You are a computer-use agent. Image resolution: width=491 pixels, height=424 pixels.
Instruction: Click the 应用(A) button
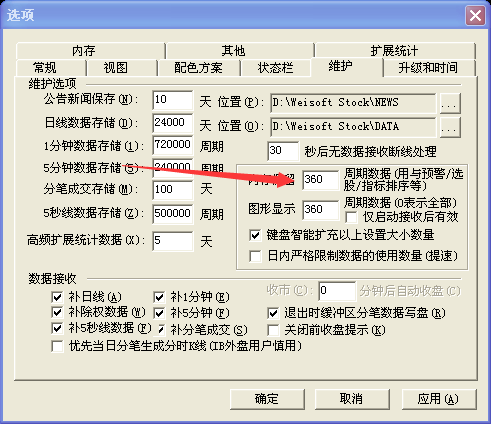click(x=439, y=399)
